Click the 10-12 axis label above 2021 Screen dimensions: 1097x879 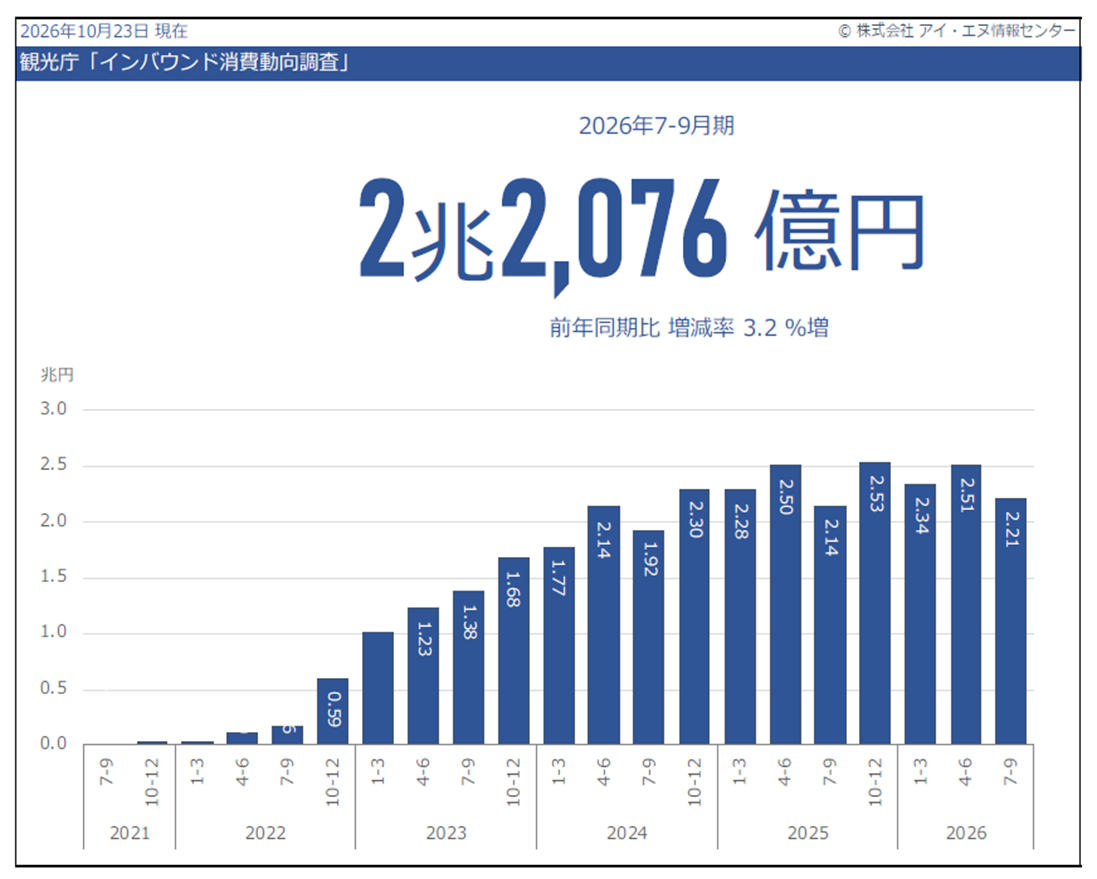tap(152, 781)
